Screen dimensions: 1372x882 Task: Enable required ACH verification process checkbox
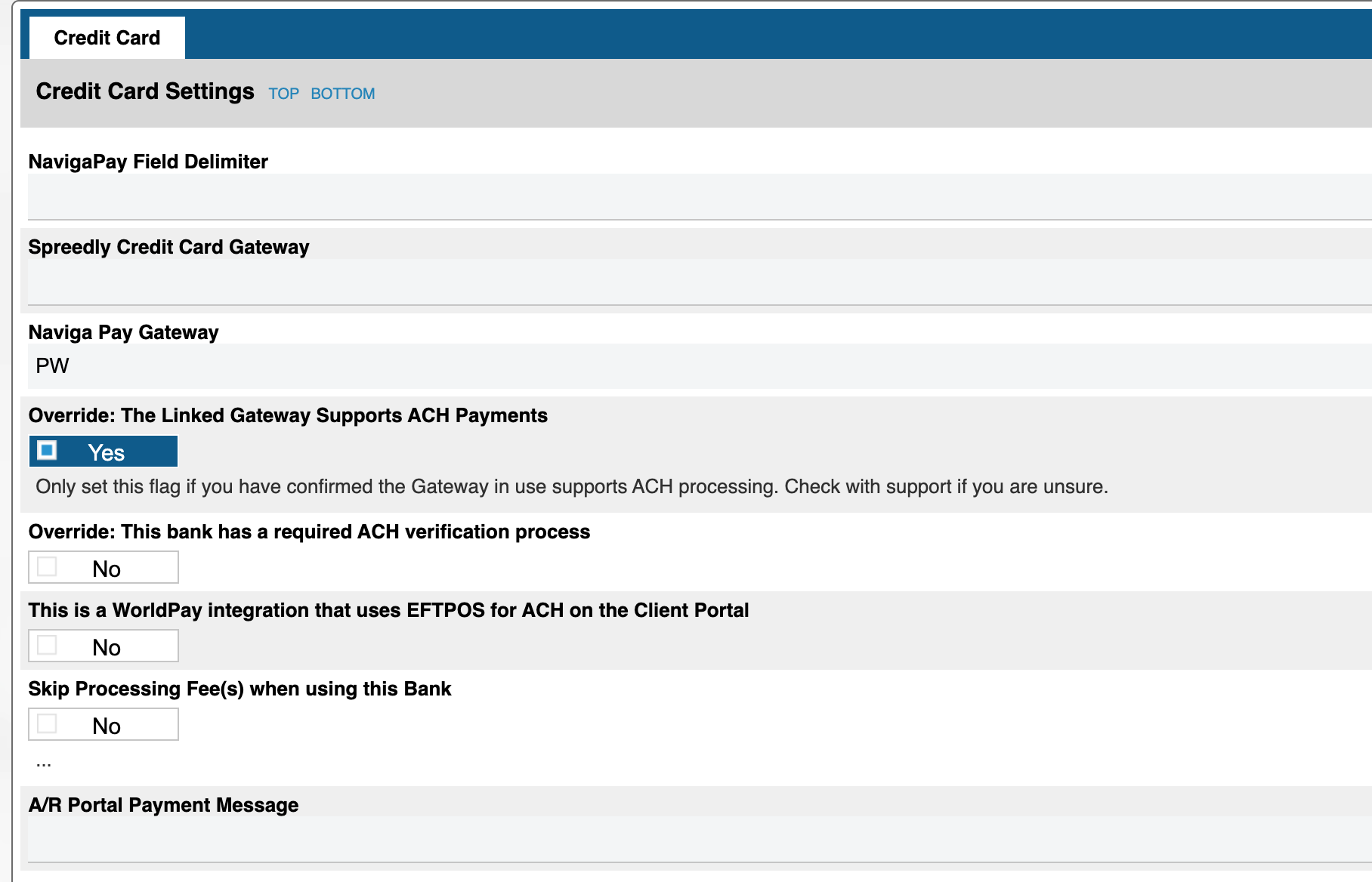tap(48, 567)
